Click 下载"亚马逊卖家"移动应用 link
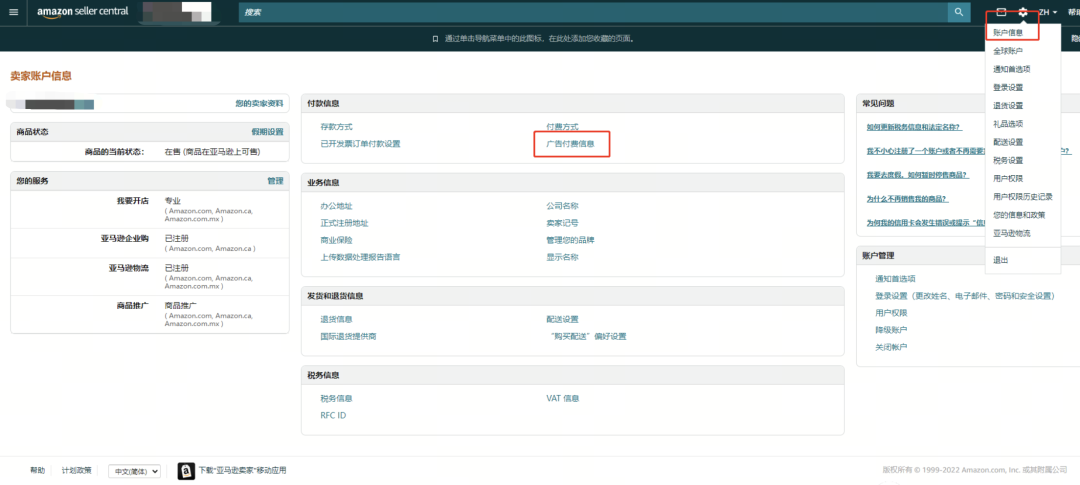1080x485 pixels. tap(242, 471)
